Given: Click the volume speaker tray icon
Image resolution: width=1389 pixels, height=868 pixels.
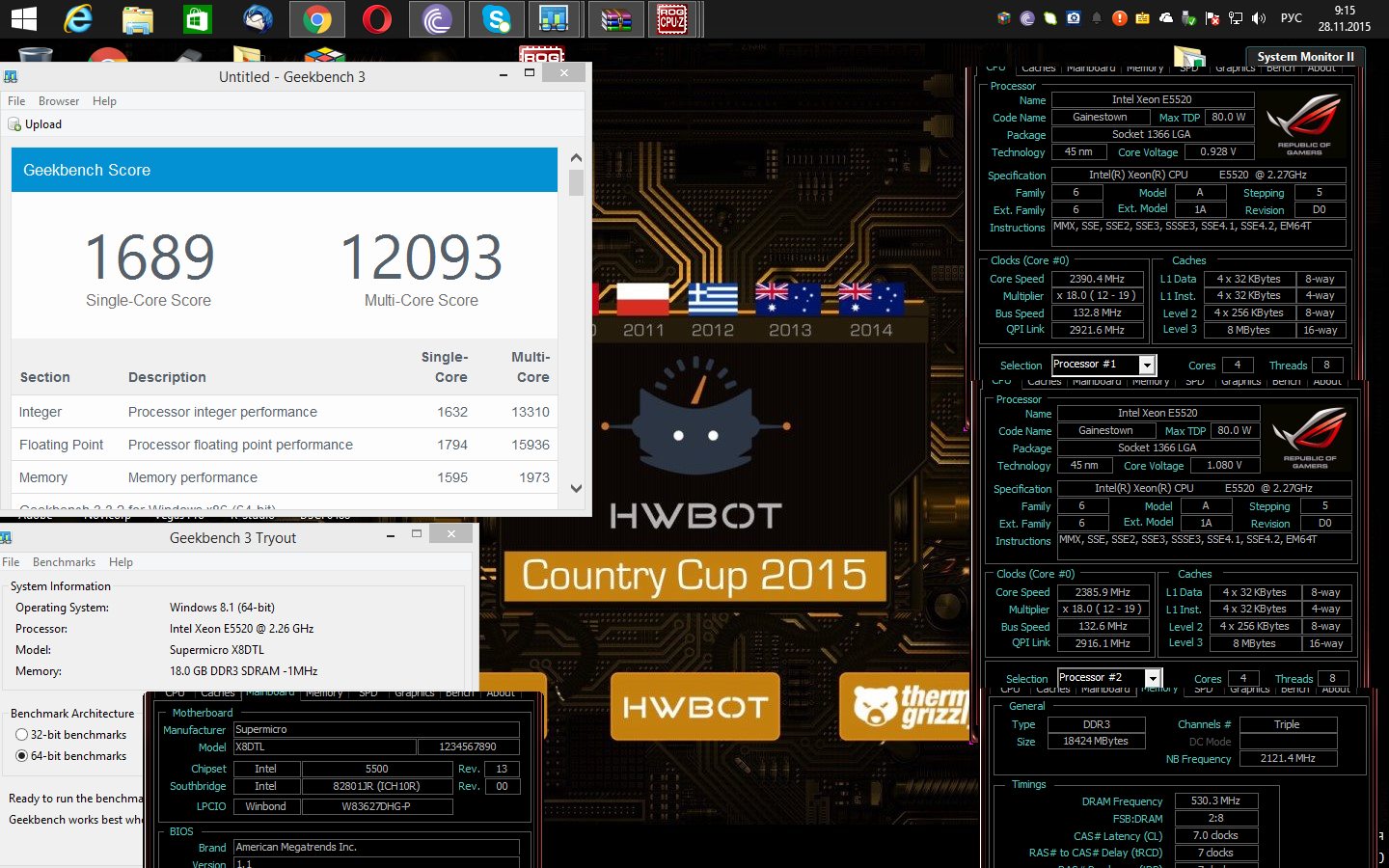Looking at the screenshot, I should pos(1259,18).
